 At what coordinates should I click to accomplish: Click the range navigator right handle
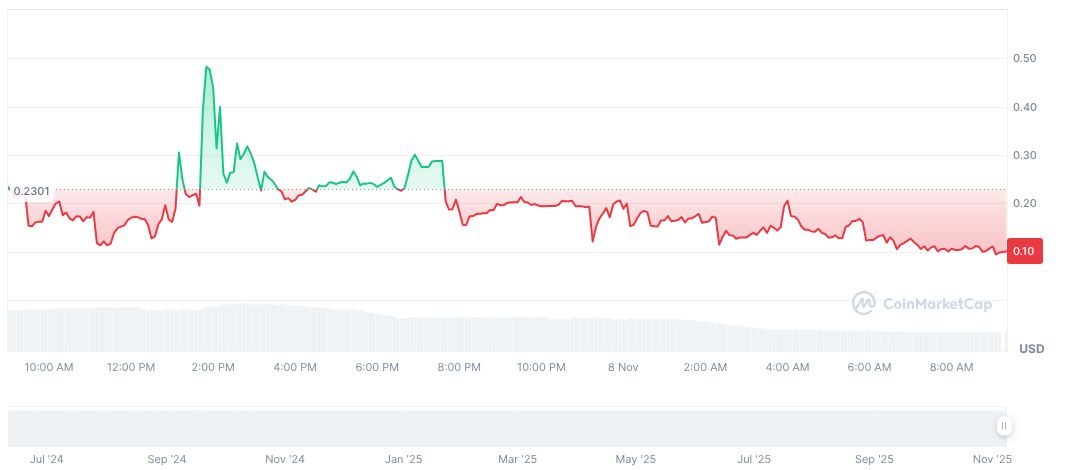click(1003, 426)
